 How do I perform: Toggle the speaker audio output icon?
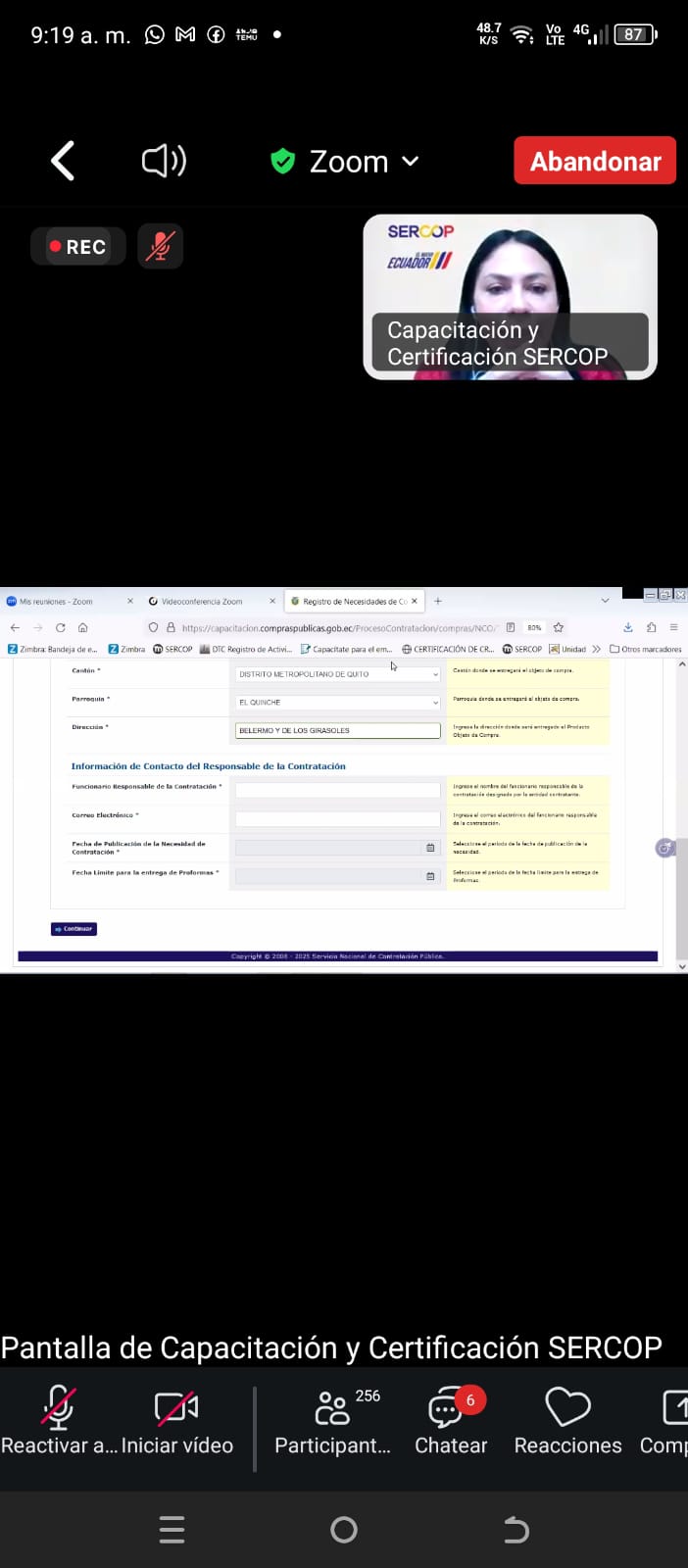click(x=164, y=161)
